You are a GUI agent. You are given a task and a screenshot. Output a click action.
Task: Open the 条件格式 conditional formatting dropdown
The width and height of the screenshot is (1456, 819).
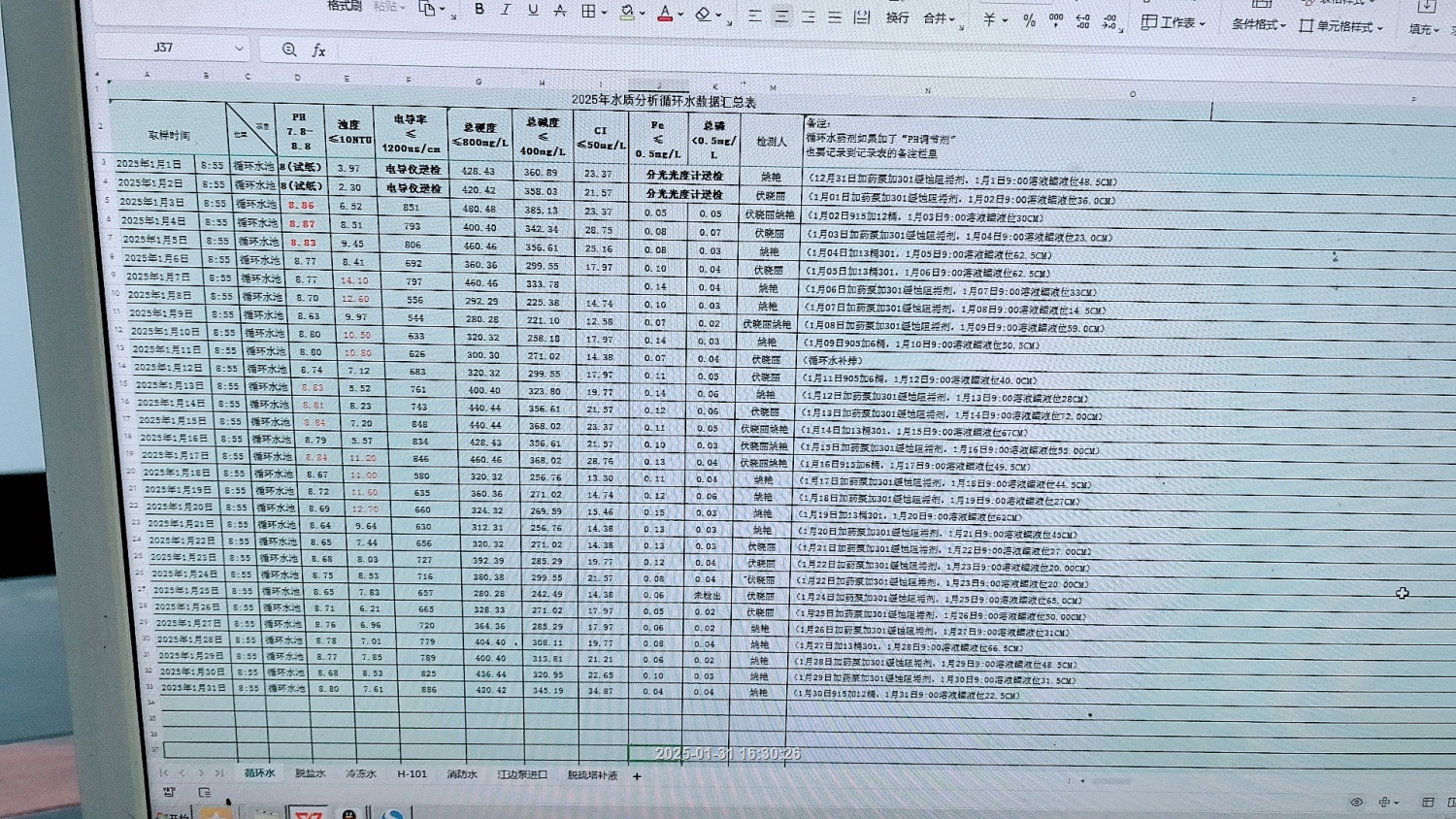[1258, 24]
